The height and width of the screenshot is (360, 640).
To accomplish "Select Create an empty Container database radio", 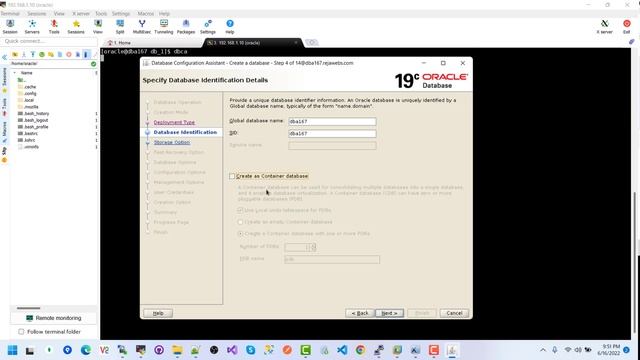I will tap(240, 222).
